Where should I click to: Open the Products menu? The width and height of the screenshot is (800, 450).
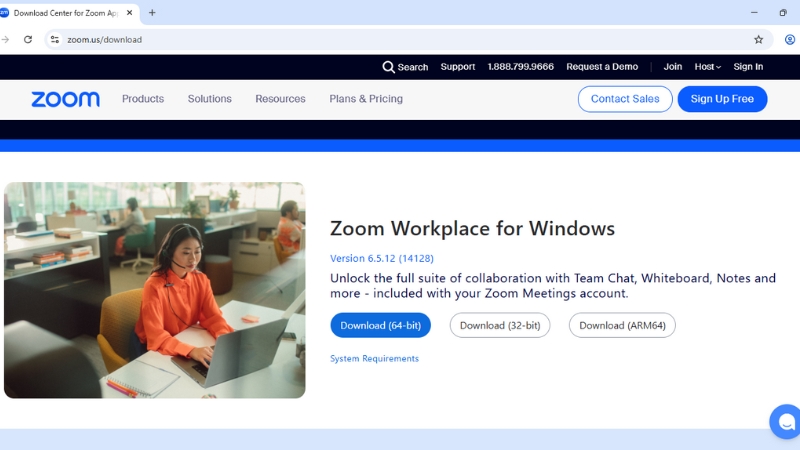point(143,99)
